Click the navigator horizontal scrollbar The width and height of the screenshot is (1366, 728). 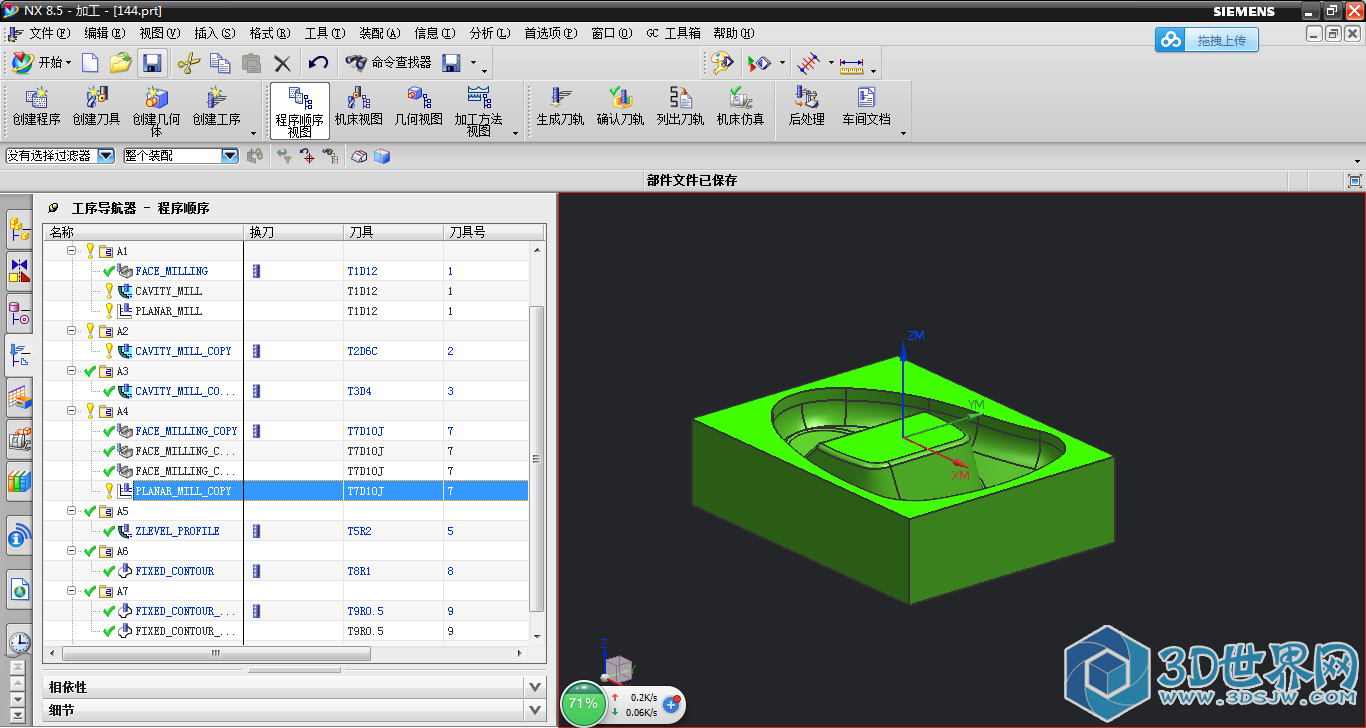[215, 653]
